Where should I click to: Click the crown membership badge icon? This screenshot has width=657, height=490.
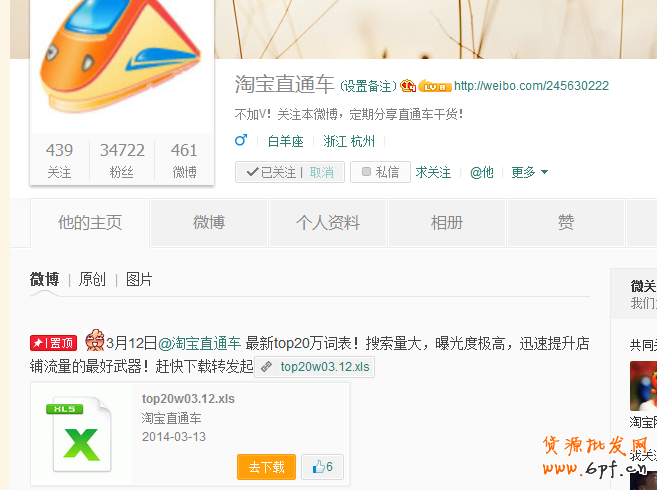(x=408, y=86)
